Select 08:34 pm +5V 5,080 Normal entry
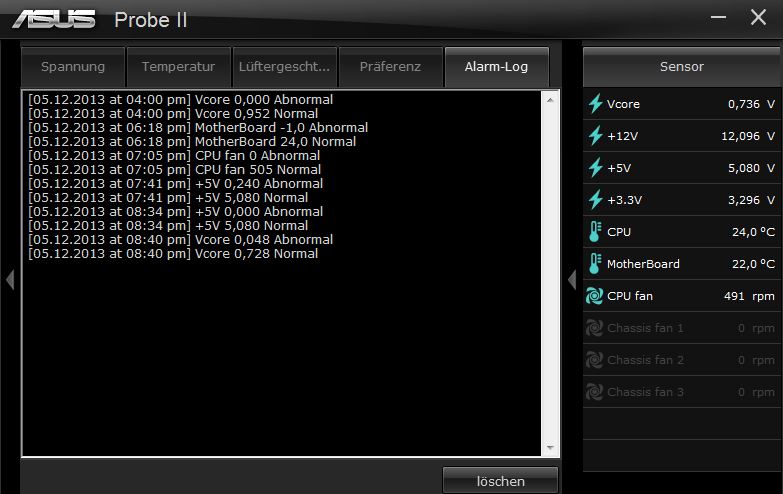This screenshot has height=494, width=783. click(168, 225)
